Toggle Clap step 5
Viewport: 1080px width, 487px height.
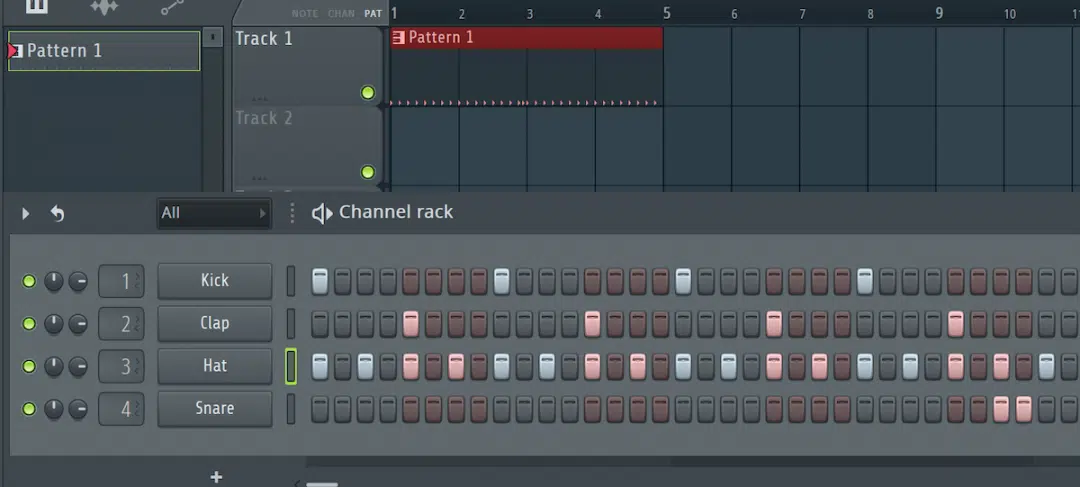pos(411,324)
